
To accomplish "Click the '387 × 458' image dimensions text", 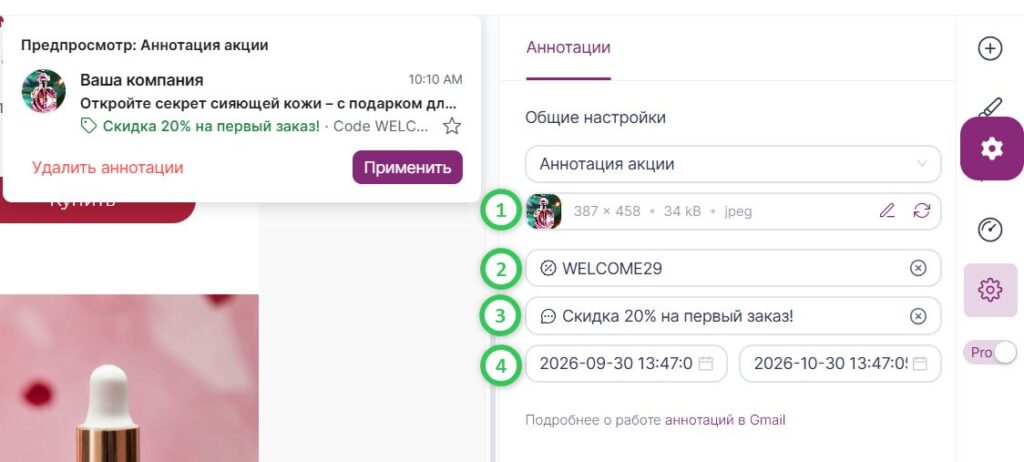I will [607, 212].
